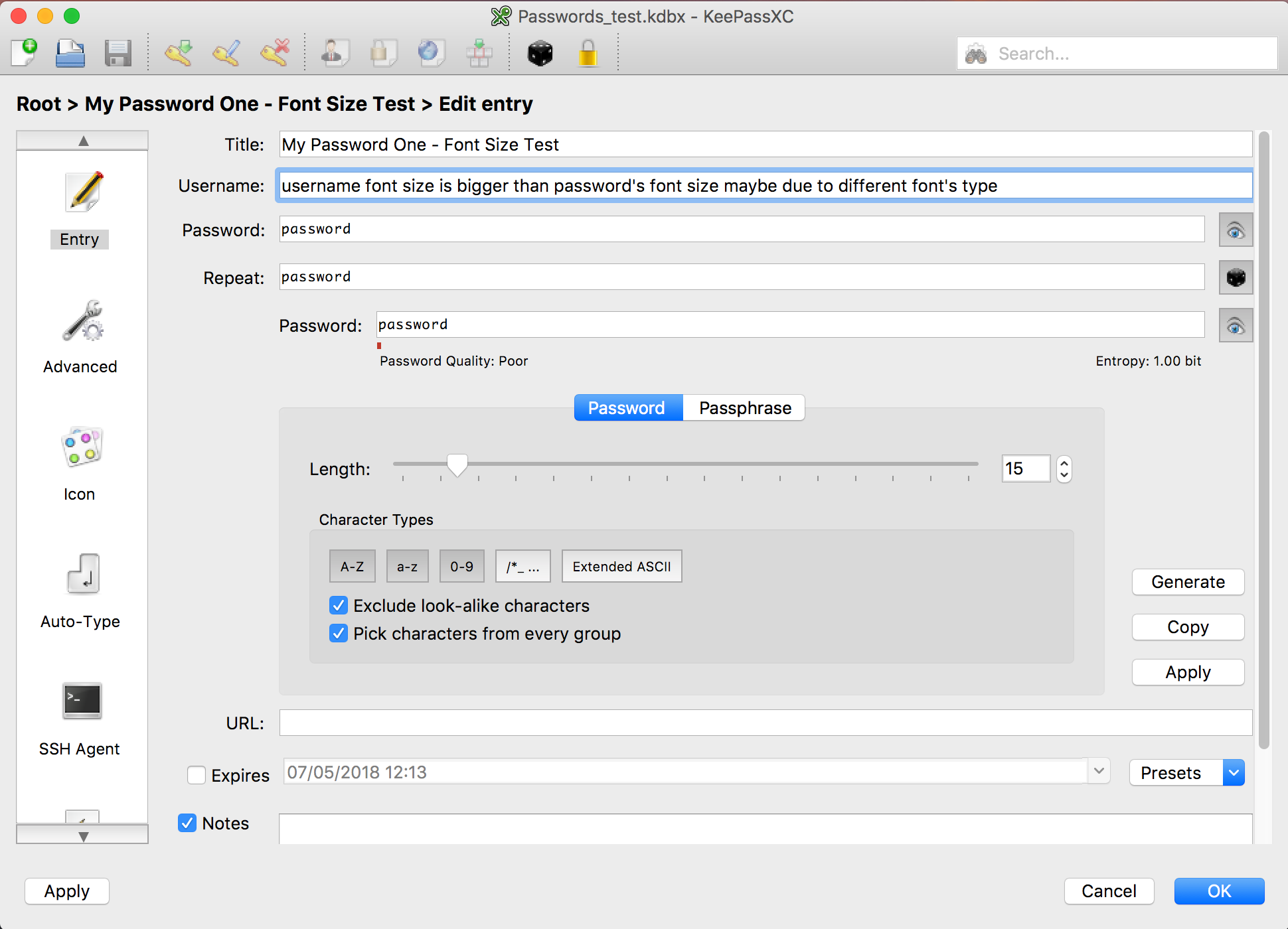Click the password Length slider handle
The image size is (1288, 929).
[457, 464]
